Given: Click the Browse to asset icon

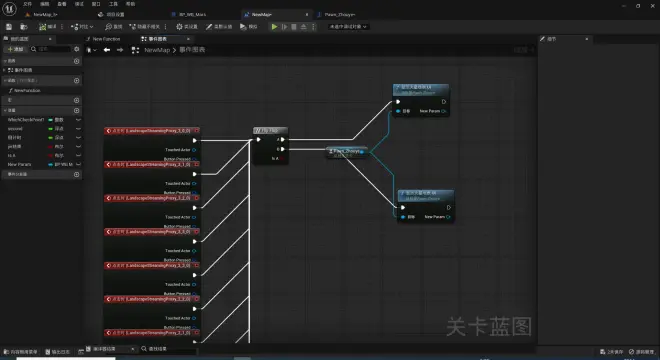Looking at the screenshot, I should 24,27.
